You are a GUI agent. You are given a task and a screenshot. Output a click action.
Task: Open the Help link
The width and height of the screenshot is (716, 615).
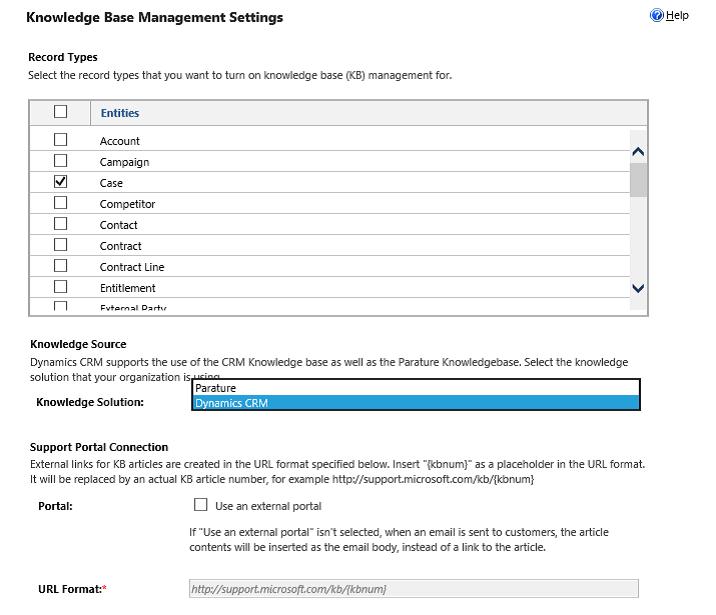click(x=677, y=16)
